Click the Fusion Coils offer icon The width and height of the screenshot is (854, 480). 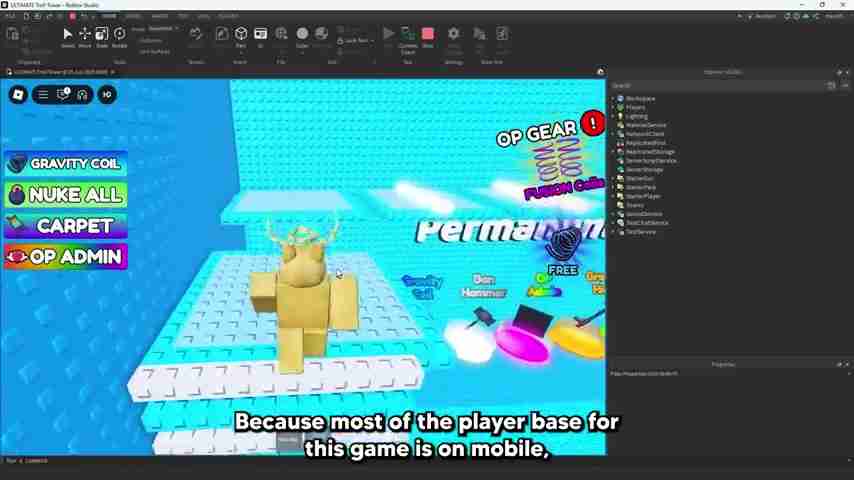point(558,161)
